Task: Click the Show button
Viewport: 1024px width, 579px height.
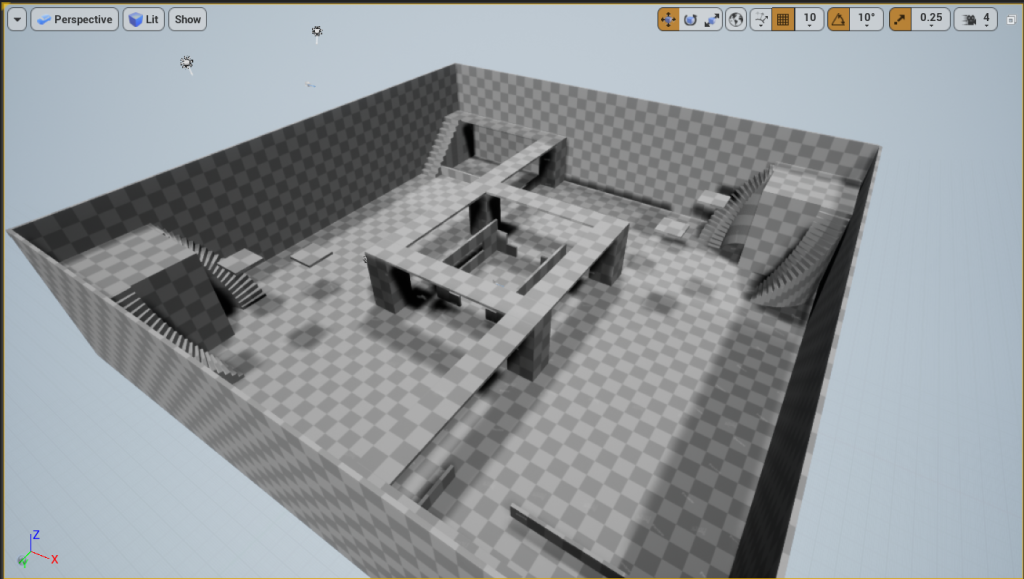Action: coord(187,19)
